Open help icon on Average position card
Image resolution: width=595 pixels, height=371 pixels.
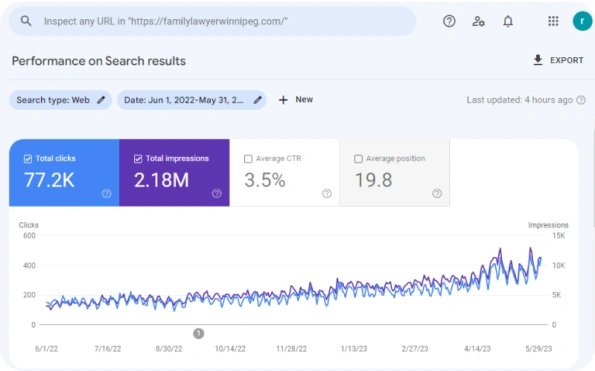click(x=437, y=193)
